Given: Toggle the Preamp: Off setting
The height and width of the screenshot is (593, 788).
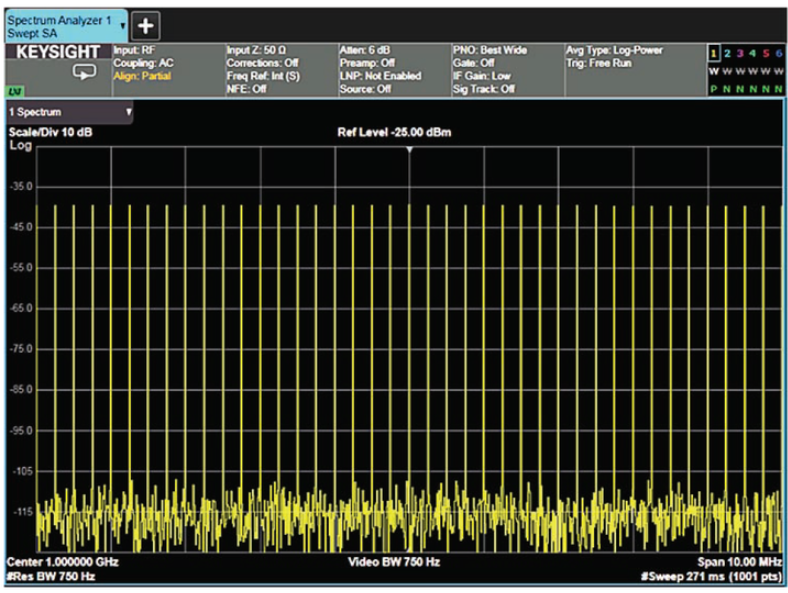Looking at the screenshot, I should [x=367, y=63].
